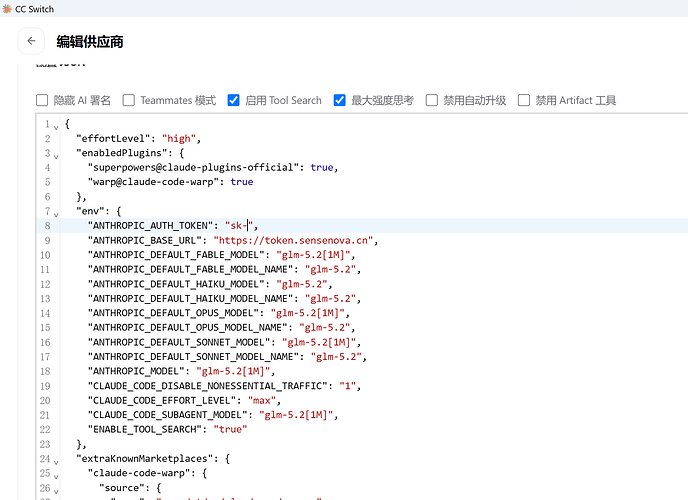
Task: Collapse the enabledPlugins fold at line 3
Action: pos(56,156)
